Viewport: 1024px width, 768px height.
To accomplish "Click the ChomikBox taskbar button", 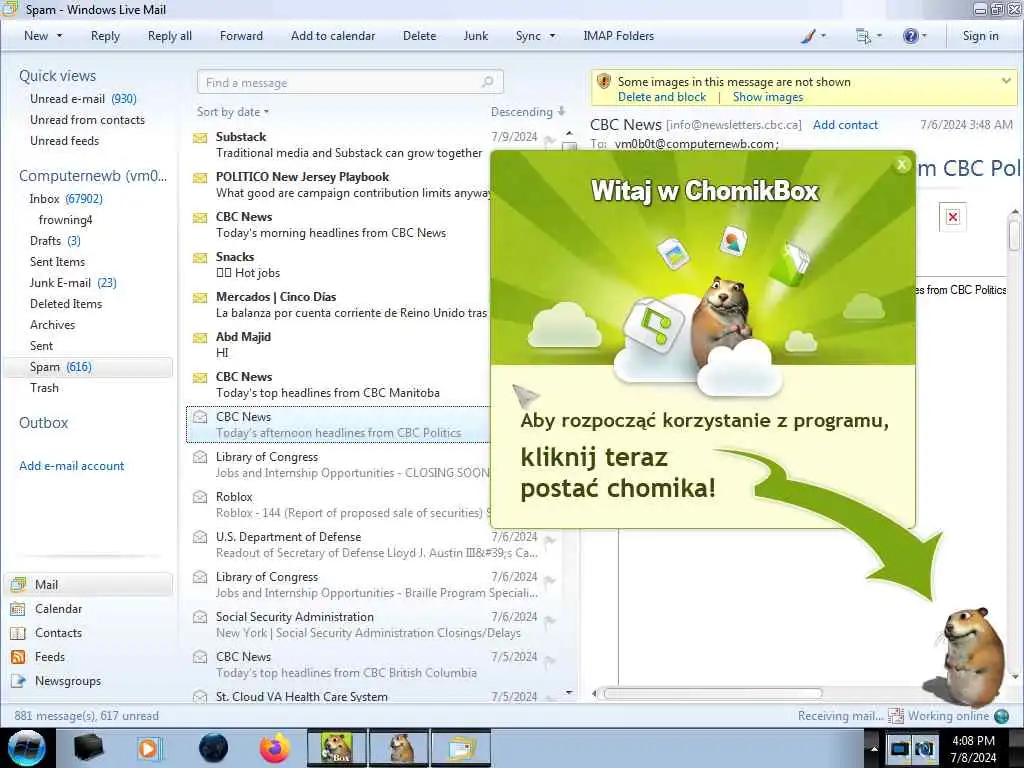I will (336, 748).
